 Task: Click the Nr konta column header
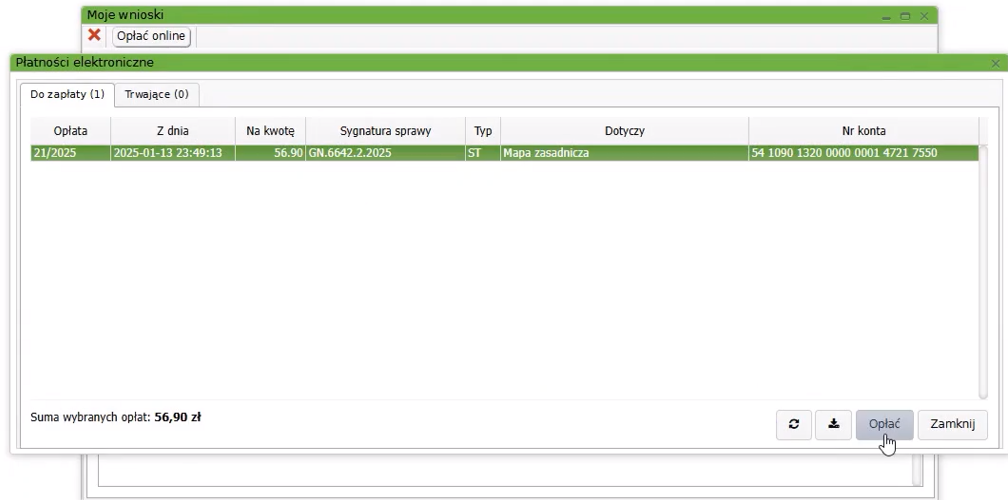863,130
